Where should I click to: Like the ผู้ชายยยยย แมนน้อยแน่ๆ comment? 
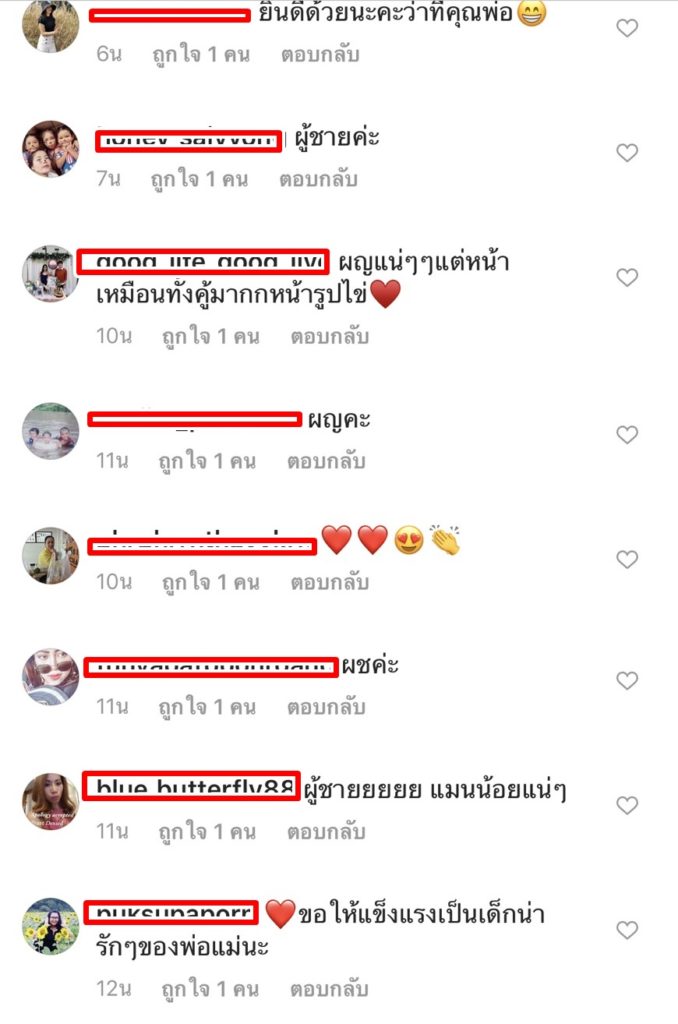click(x=627, y=806)
